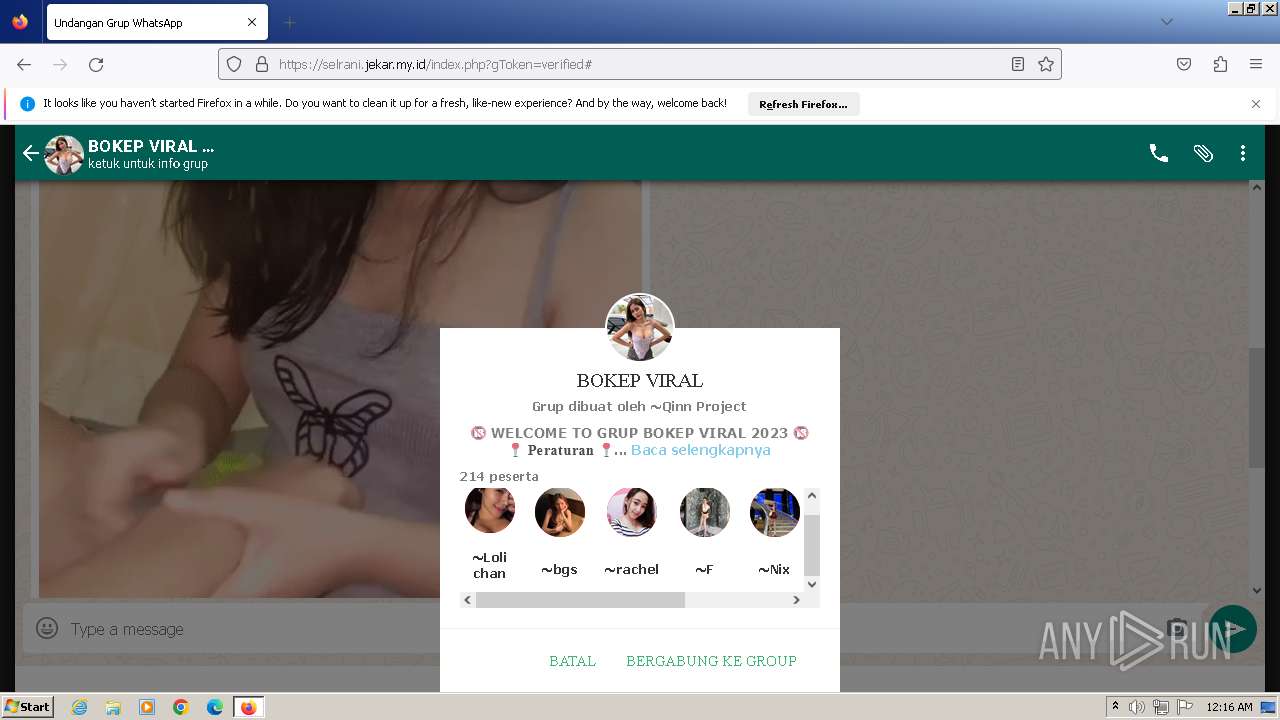Image resolution: width=1280 pixels, height=720 pixels.
Task: Open the Windows Start button
Action: 28,707
